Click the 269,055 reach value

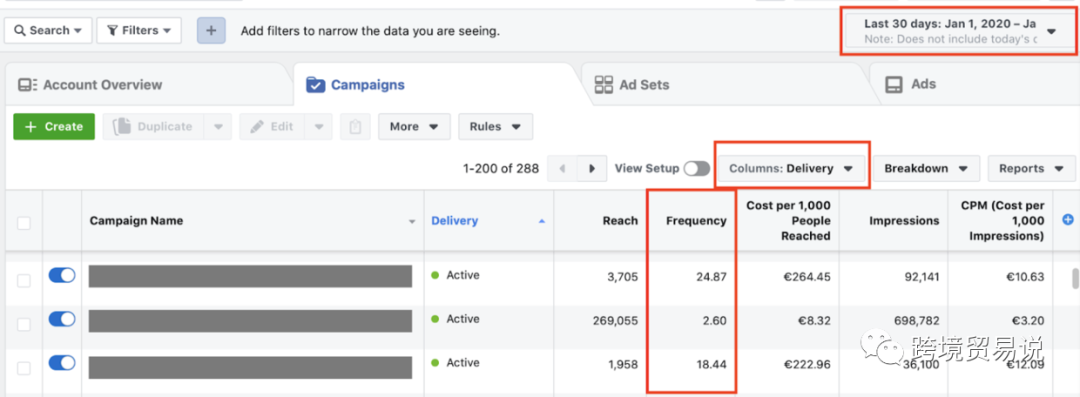tap(615, 320)
